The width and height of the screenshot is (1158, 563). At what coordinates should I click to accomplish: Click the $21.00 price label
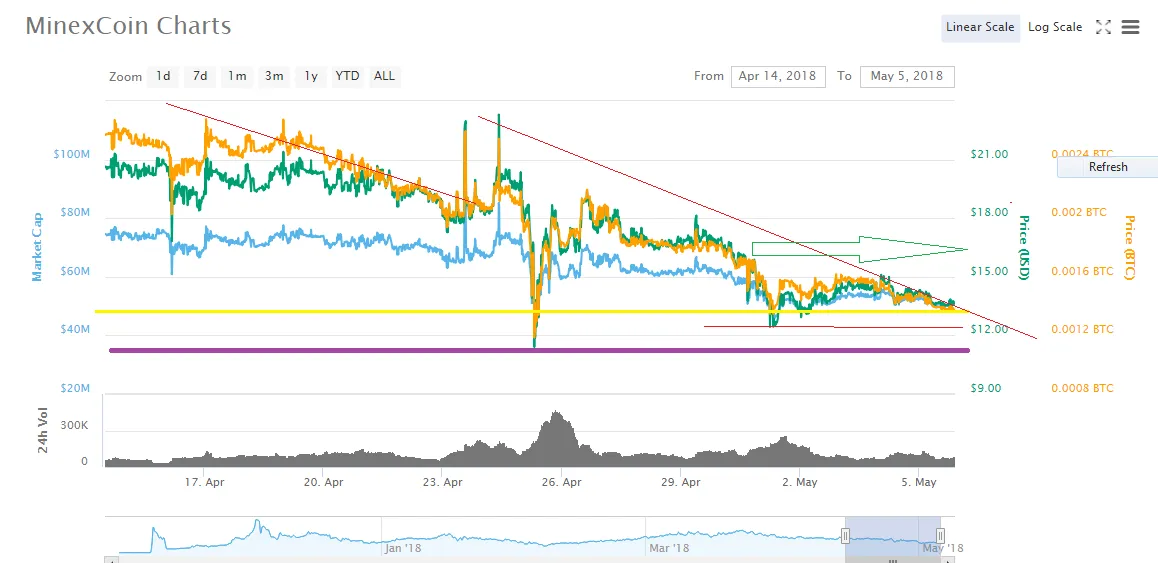coord(989,154)
